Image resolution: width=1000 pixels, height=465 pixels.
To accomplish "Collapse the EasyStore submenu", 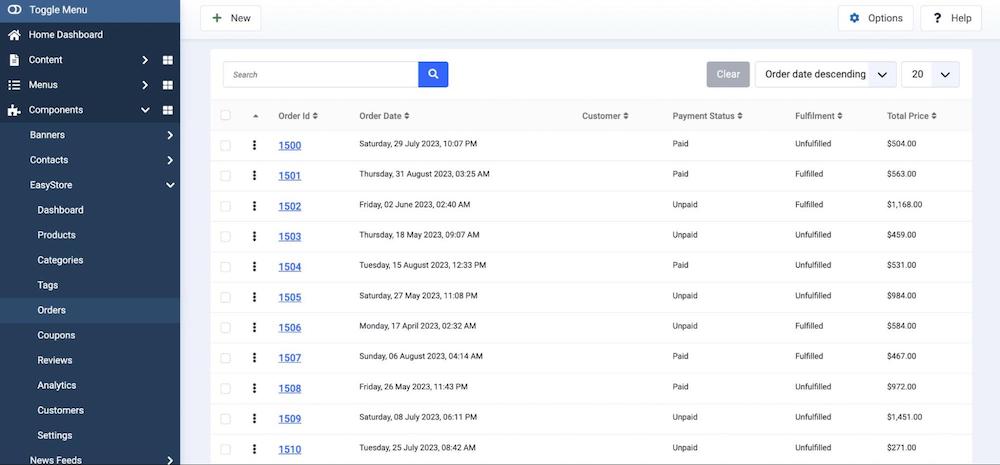I will click(170, 185).
